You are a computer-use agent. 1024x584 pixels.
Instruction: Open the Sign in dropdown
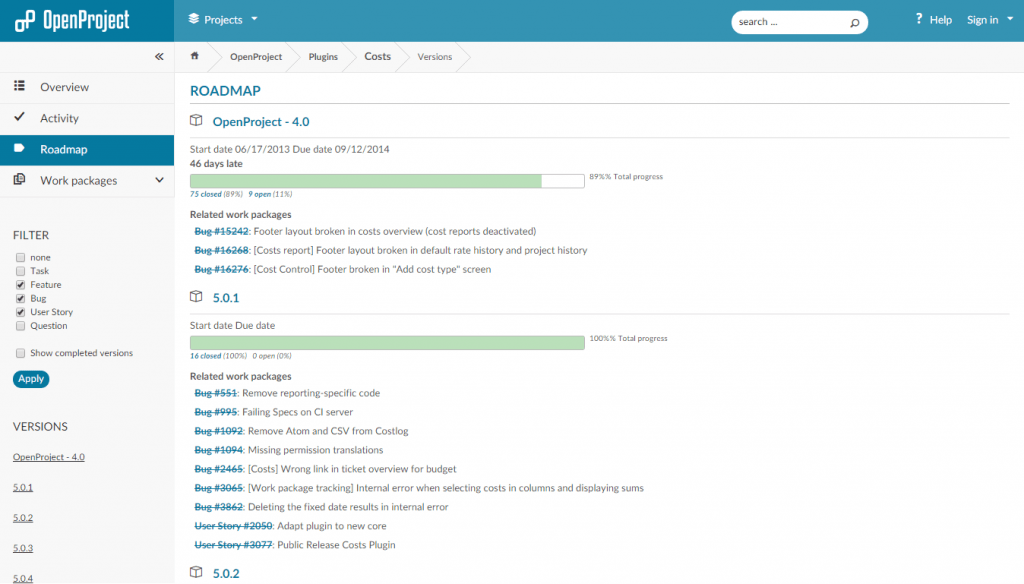point(988,20)
